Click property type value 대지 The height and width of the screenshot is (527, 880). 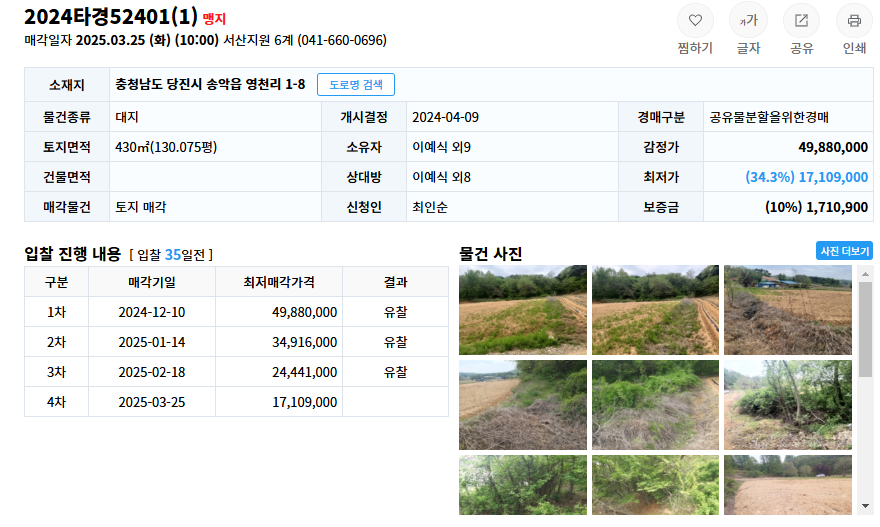click(127, 117)
